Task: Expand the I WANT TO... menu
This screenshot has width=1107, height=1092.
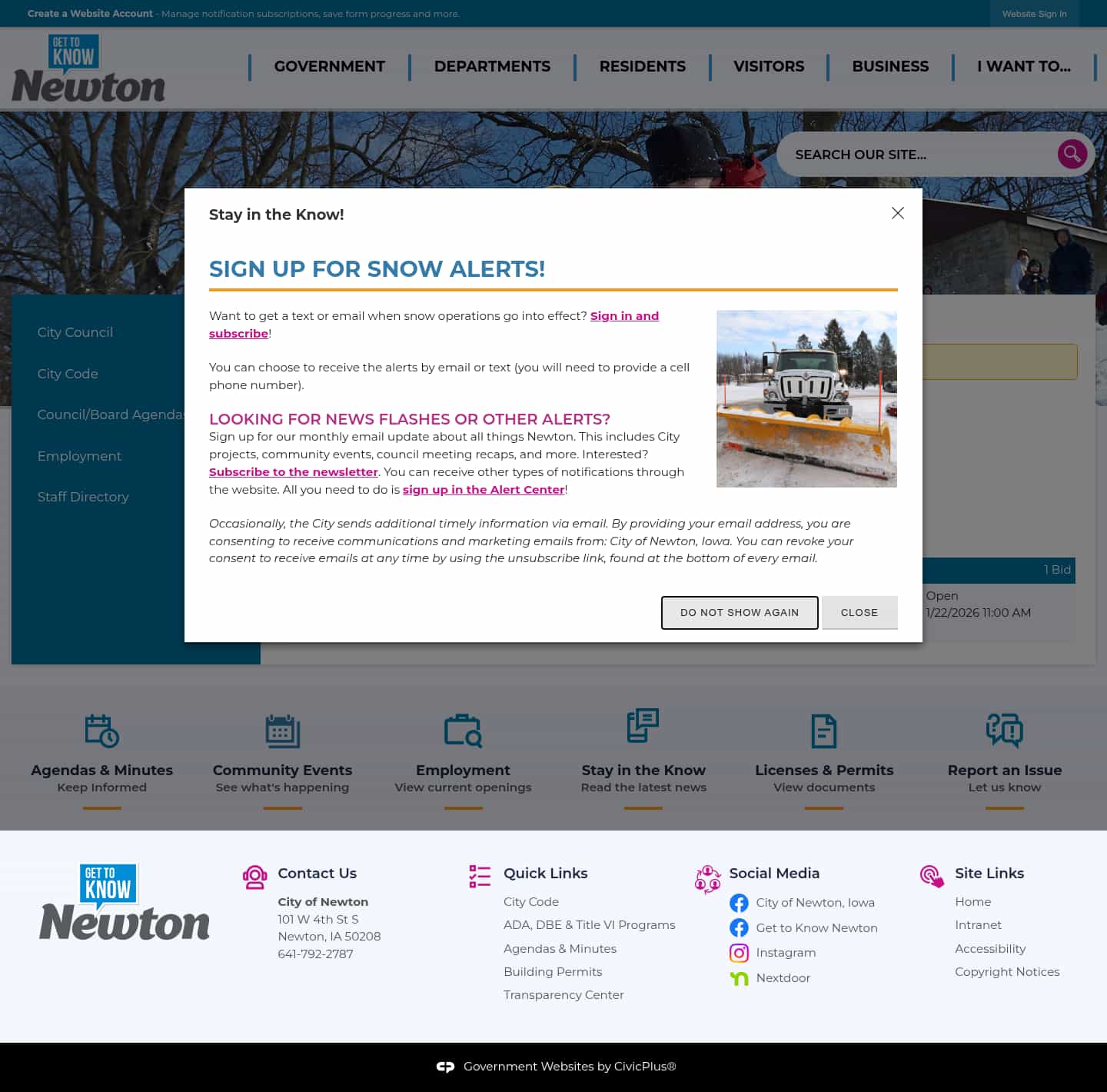Action: point(1022,67)
